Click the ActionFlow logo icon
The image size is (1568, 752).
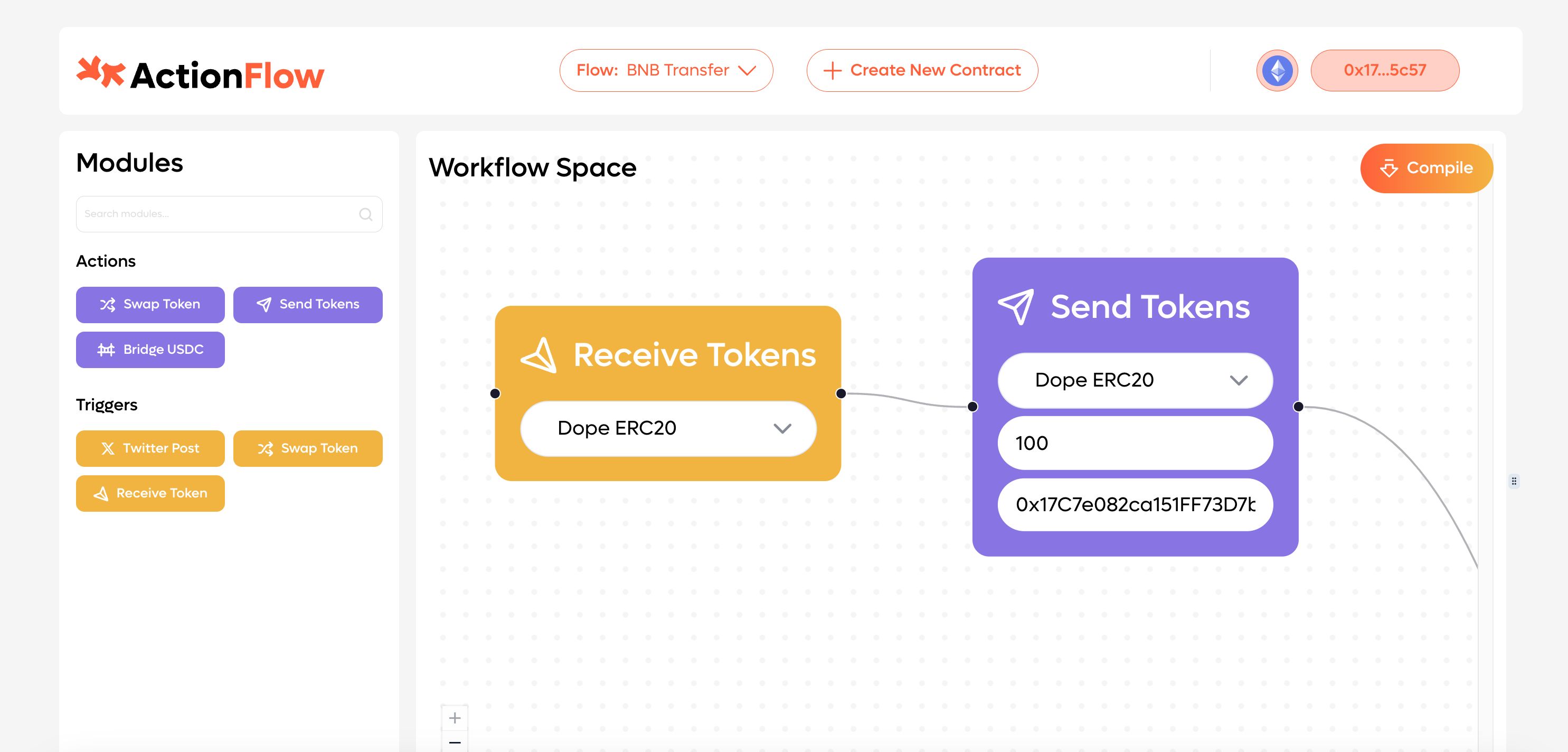(96, 70)
